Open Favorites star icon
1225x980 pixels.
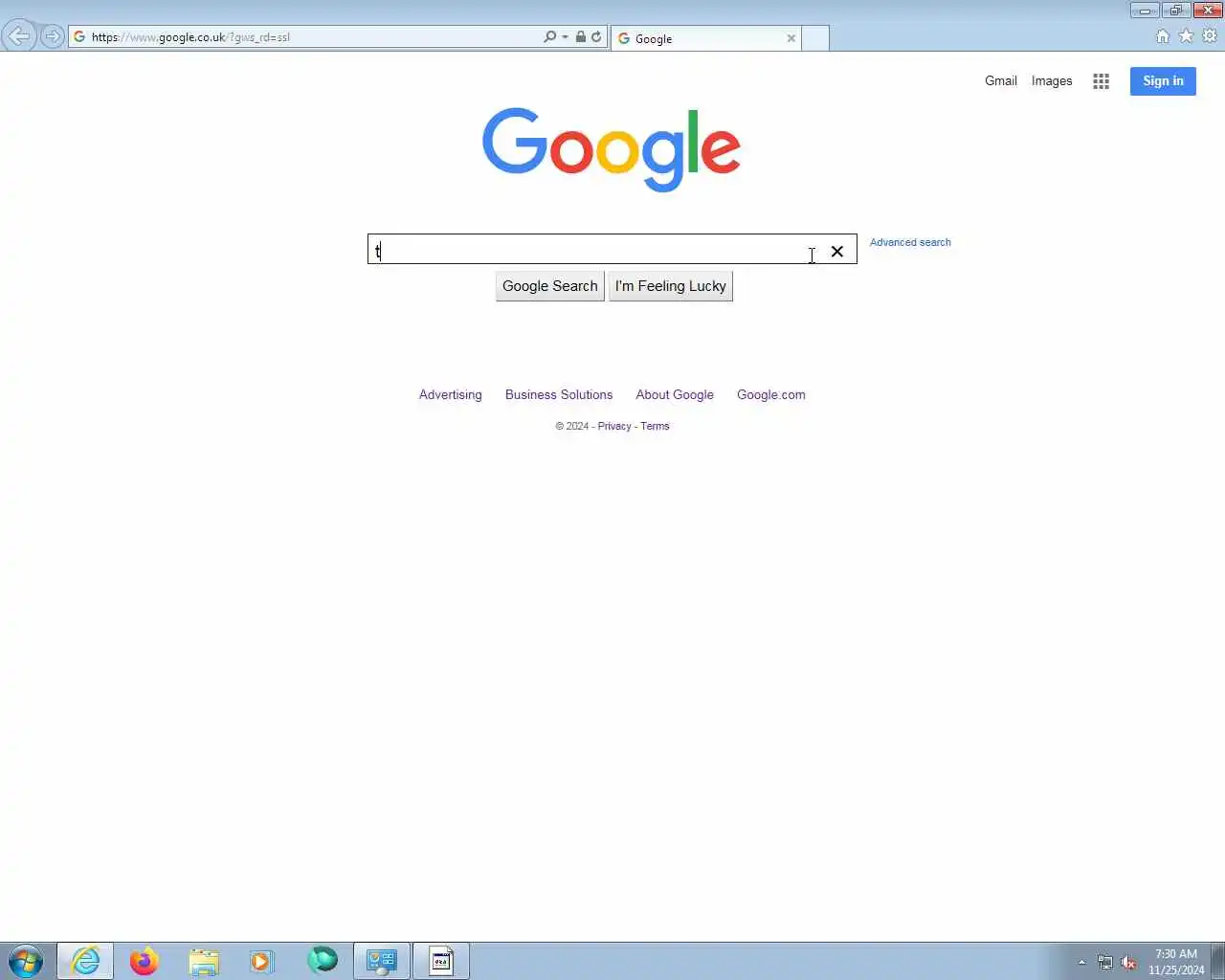coord(1186,35)
